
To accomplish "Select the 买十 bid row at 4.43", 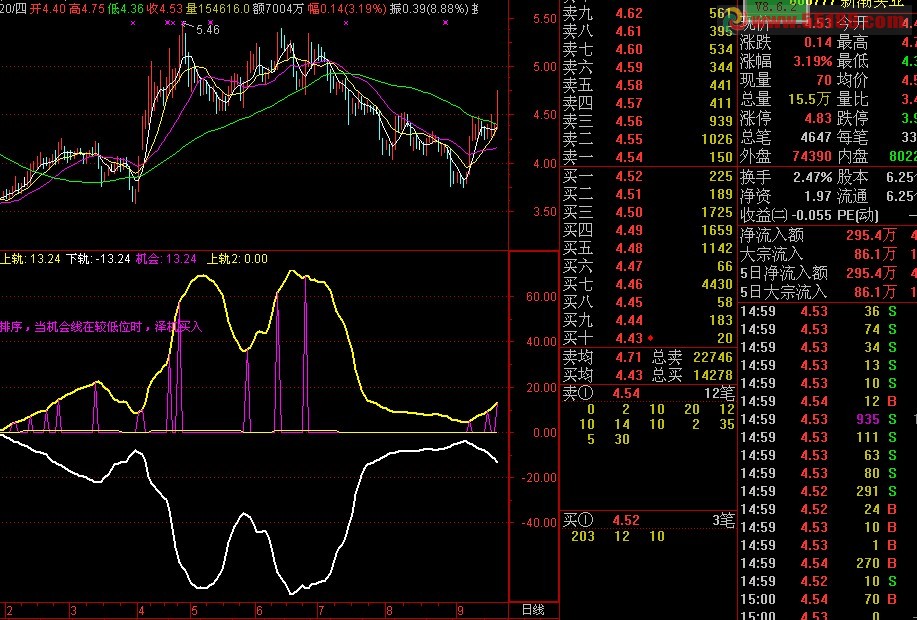I will (647, 339).
